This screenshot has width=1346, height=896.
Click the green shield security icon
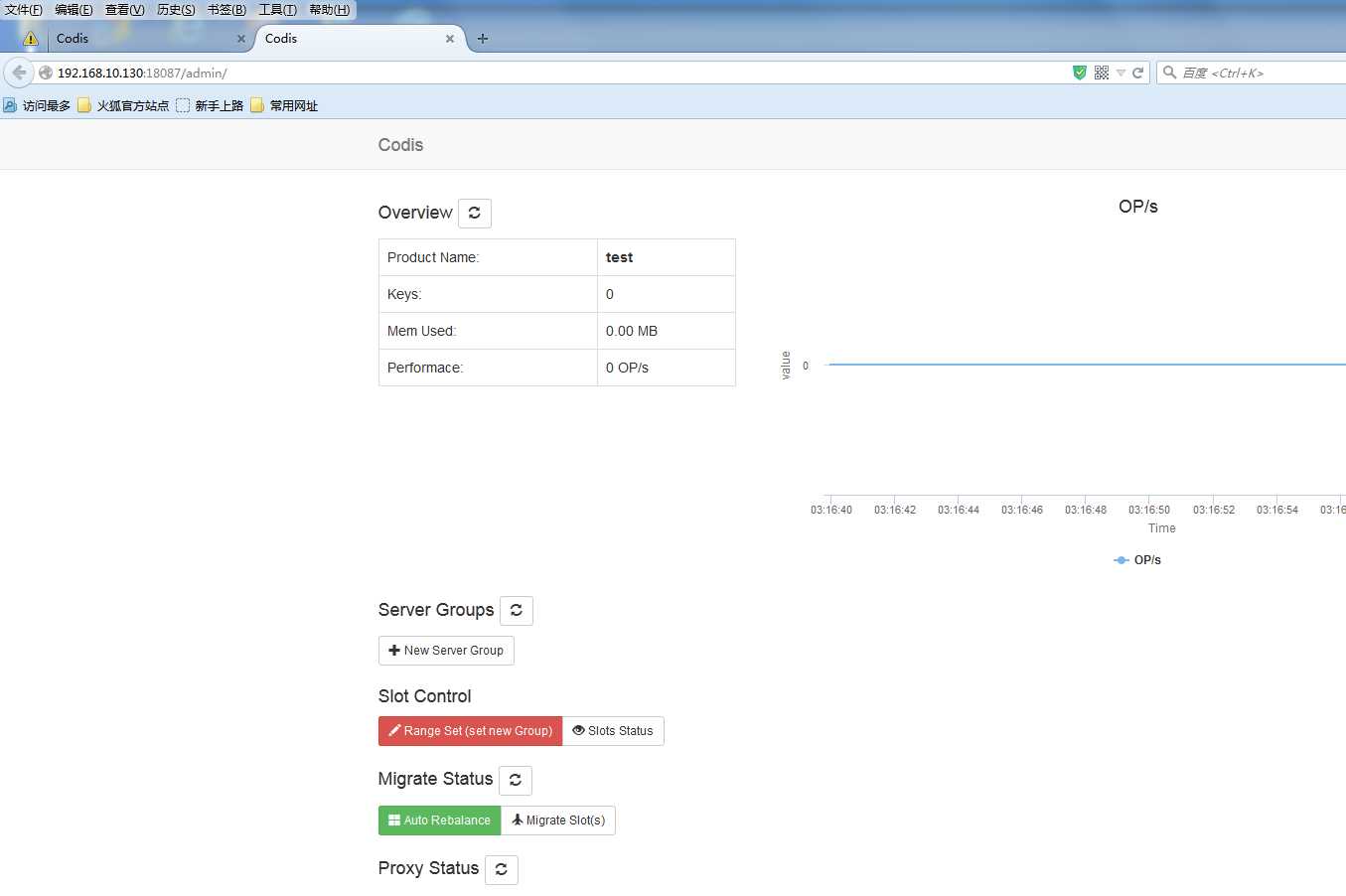(x=1080, y=73)
